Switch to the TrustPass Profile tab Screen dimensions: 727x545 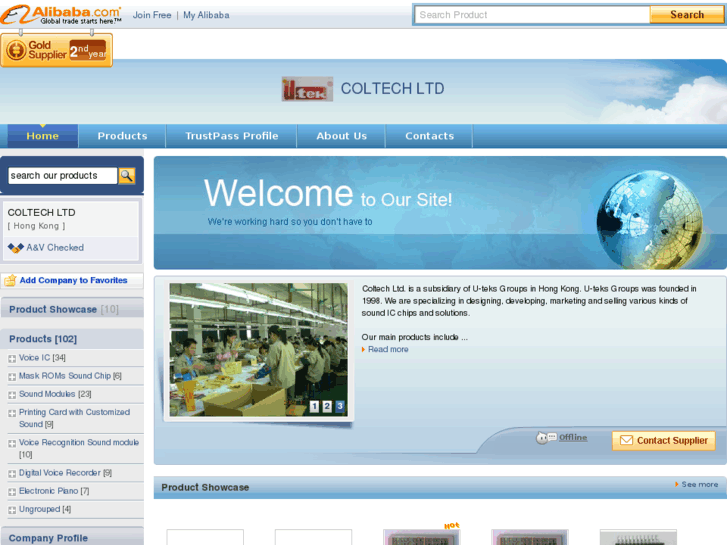pyautogui.click(x=232, y=136)
